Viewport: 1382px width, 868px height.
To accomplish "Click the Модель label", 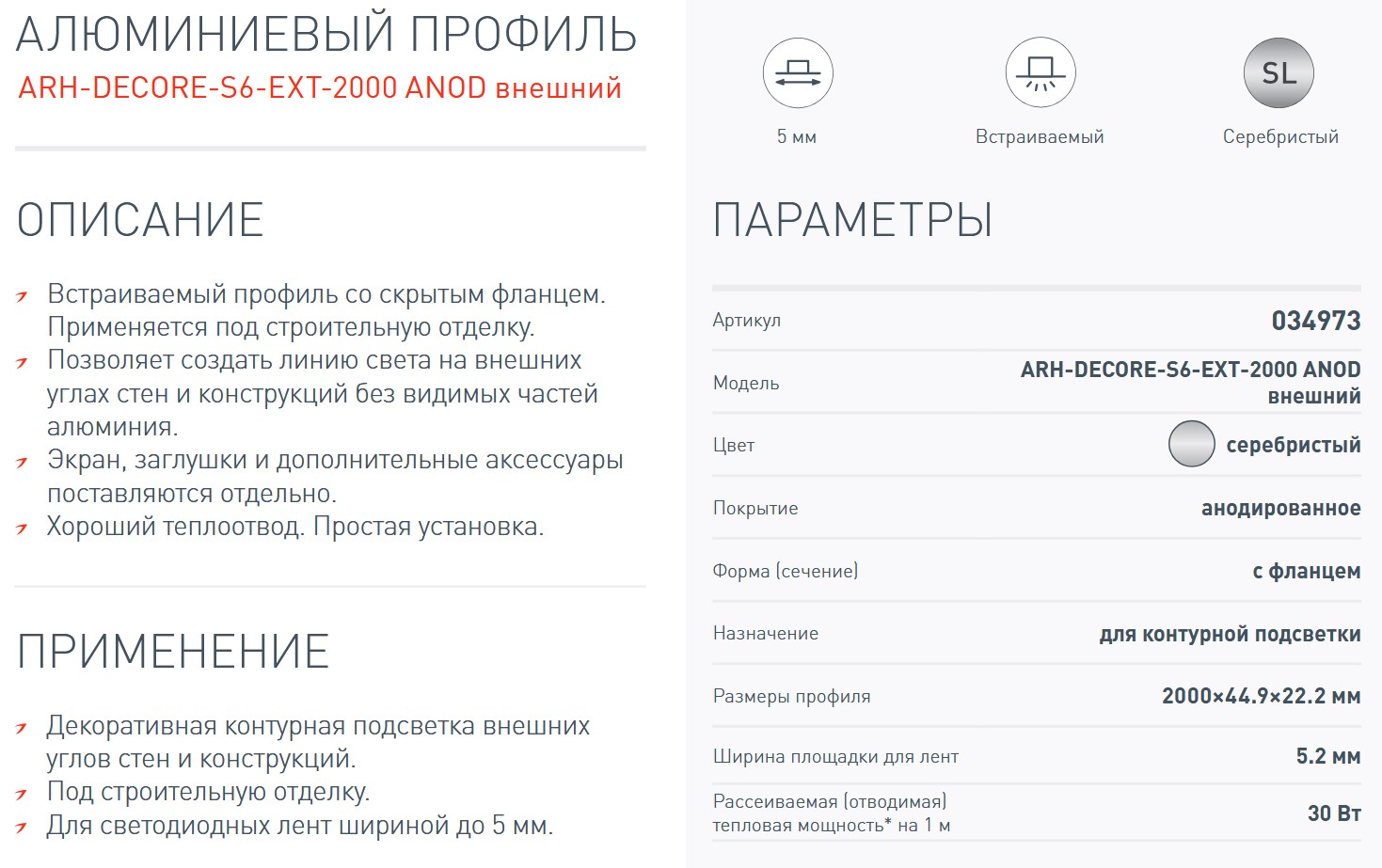I will click(x=746, y=383).
